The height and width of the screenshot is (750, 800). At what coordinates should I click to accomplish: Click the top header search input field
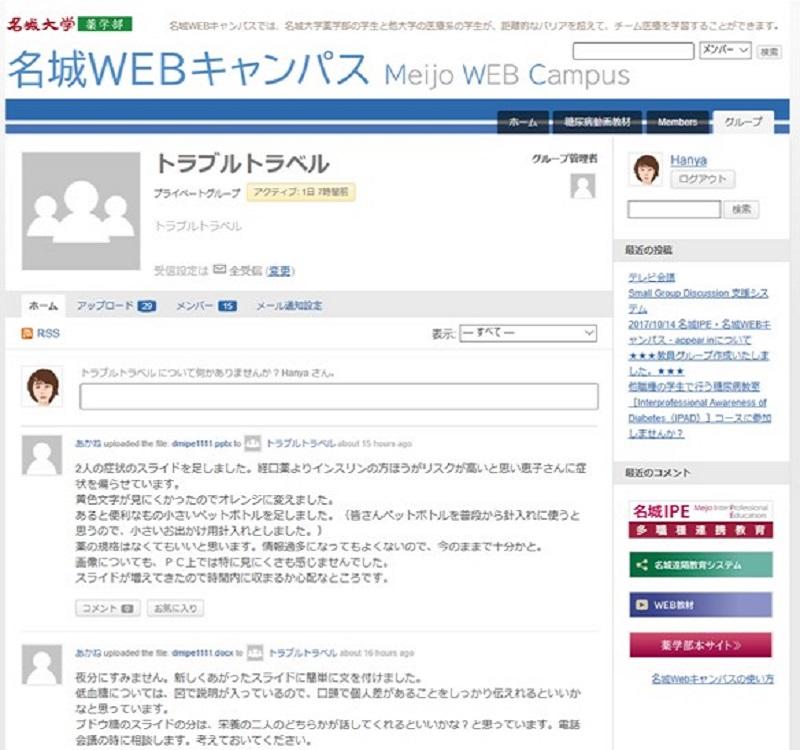point(633,51)
